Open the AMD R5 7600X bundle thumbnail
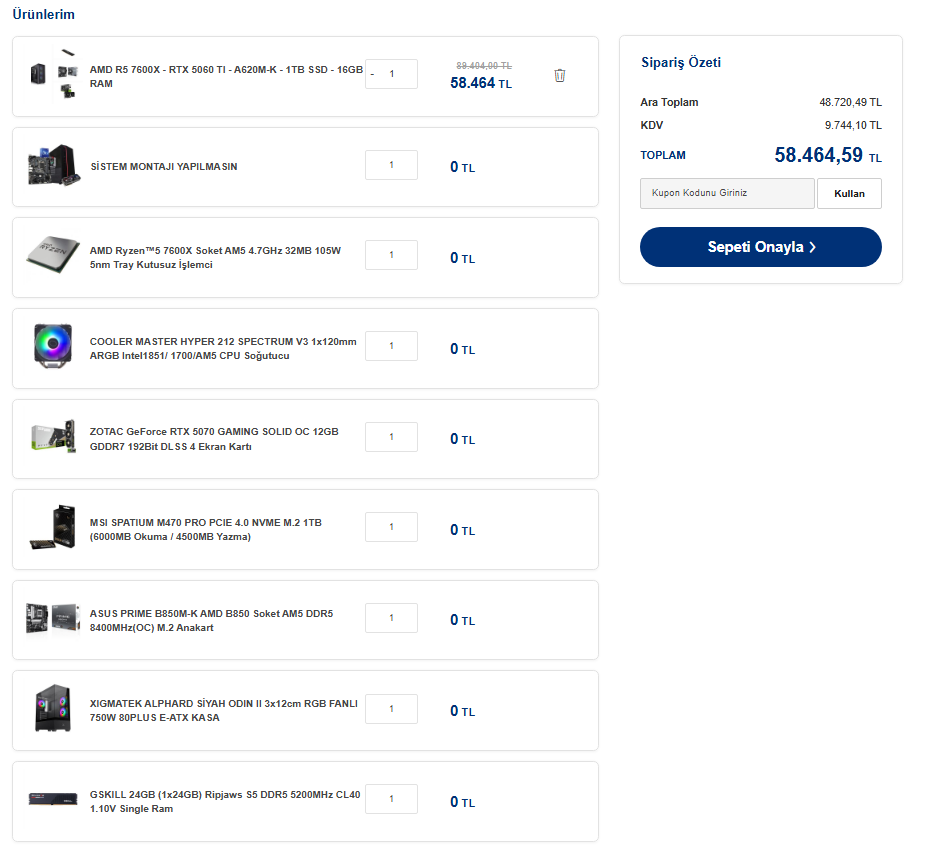The height and width of the screenshot is (855, 948). pos(54,74)
